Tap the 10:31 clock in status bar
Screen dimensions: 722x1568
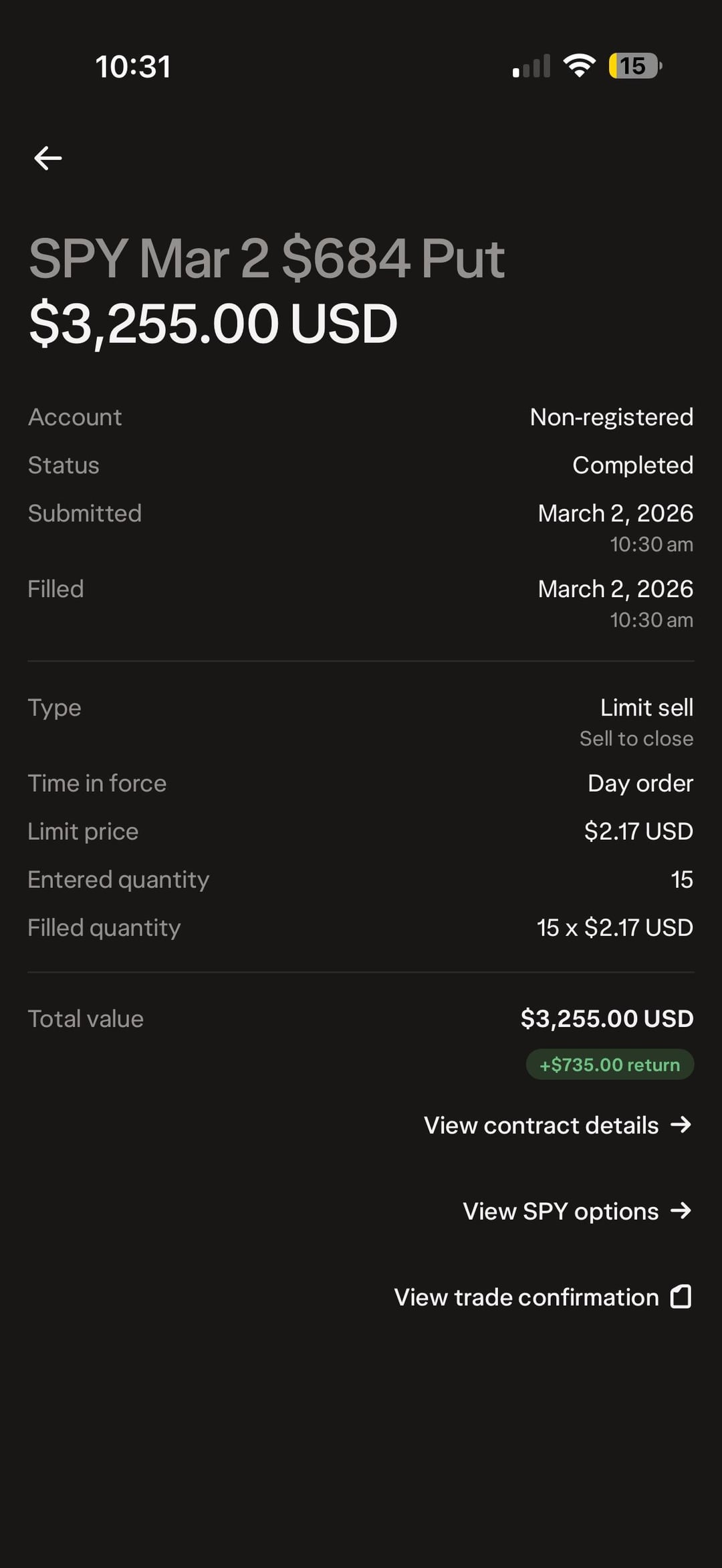coord(133,66)
